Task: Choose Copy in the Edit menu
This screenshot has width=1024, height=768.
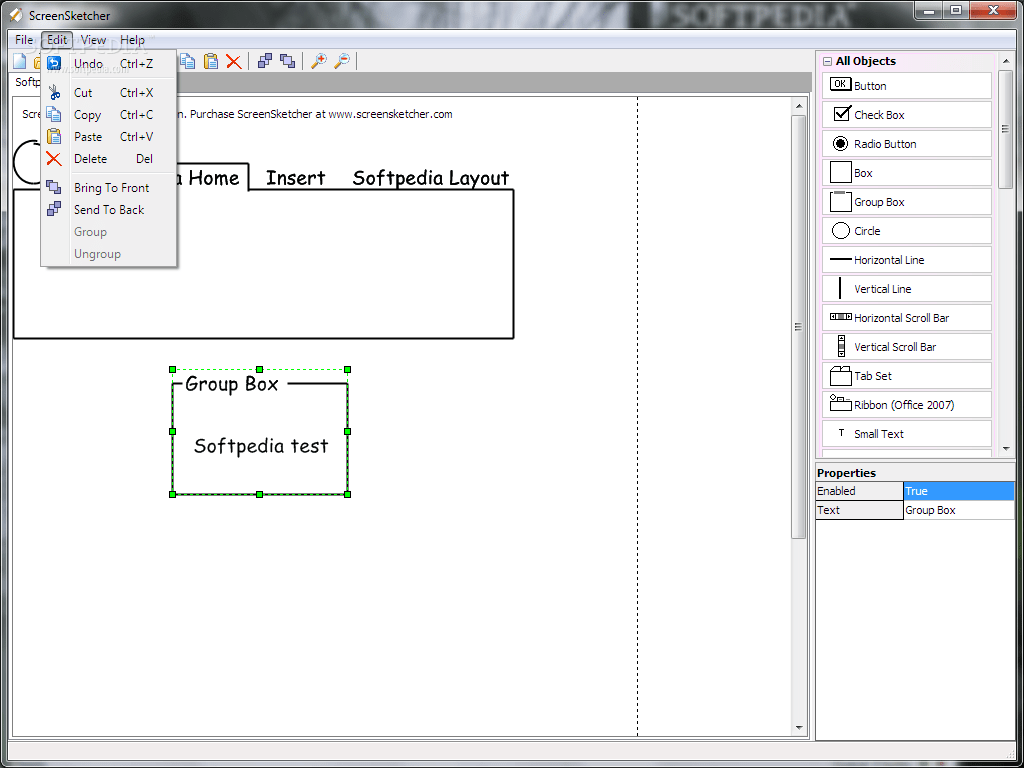Action: [108, 115]
